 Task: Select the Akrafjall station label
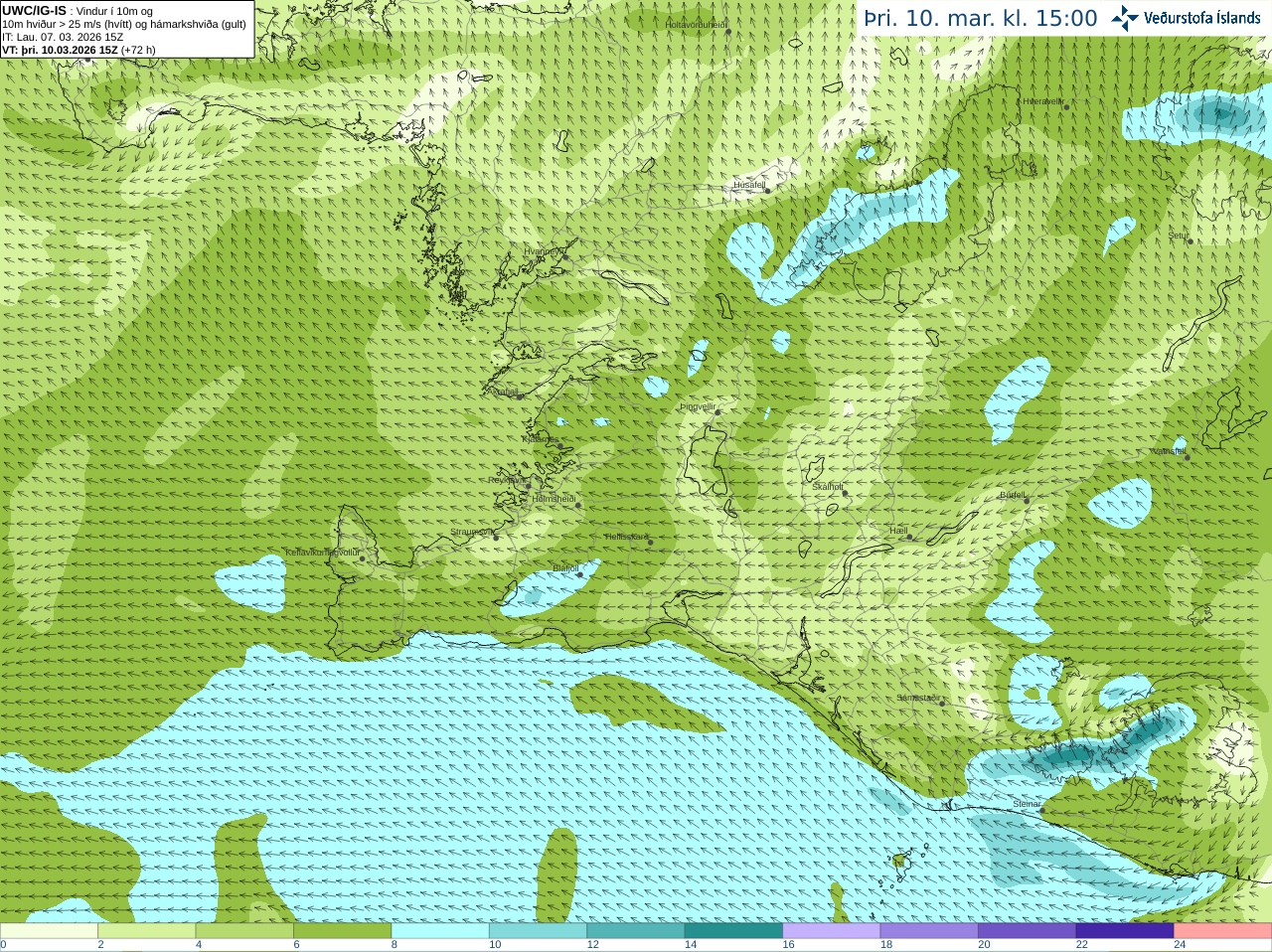point(505,392)
